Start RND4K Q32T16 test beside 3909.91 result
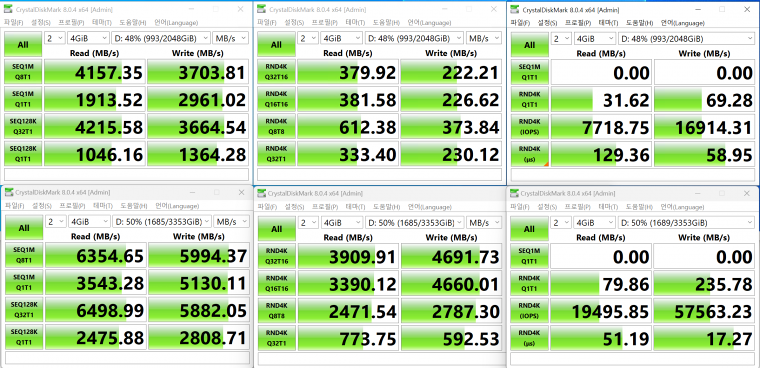 coord(276,256)
